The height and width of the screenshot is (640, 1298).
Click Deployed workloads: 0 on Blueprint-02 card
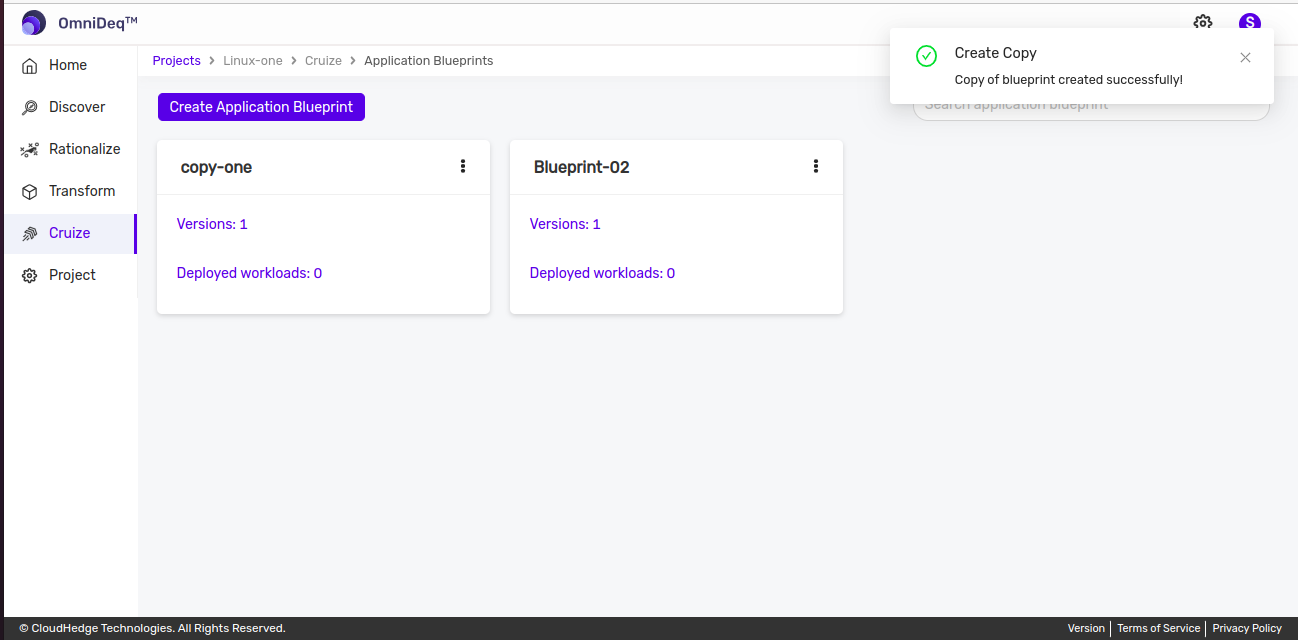coord(602,273)
